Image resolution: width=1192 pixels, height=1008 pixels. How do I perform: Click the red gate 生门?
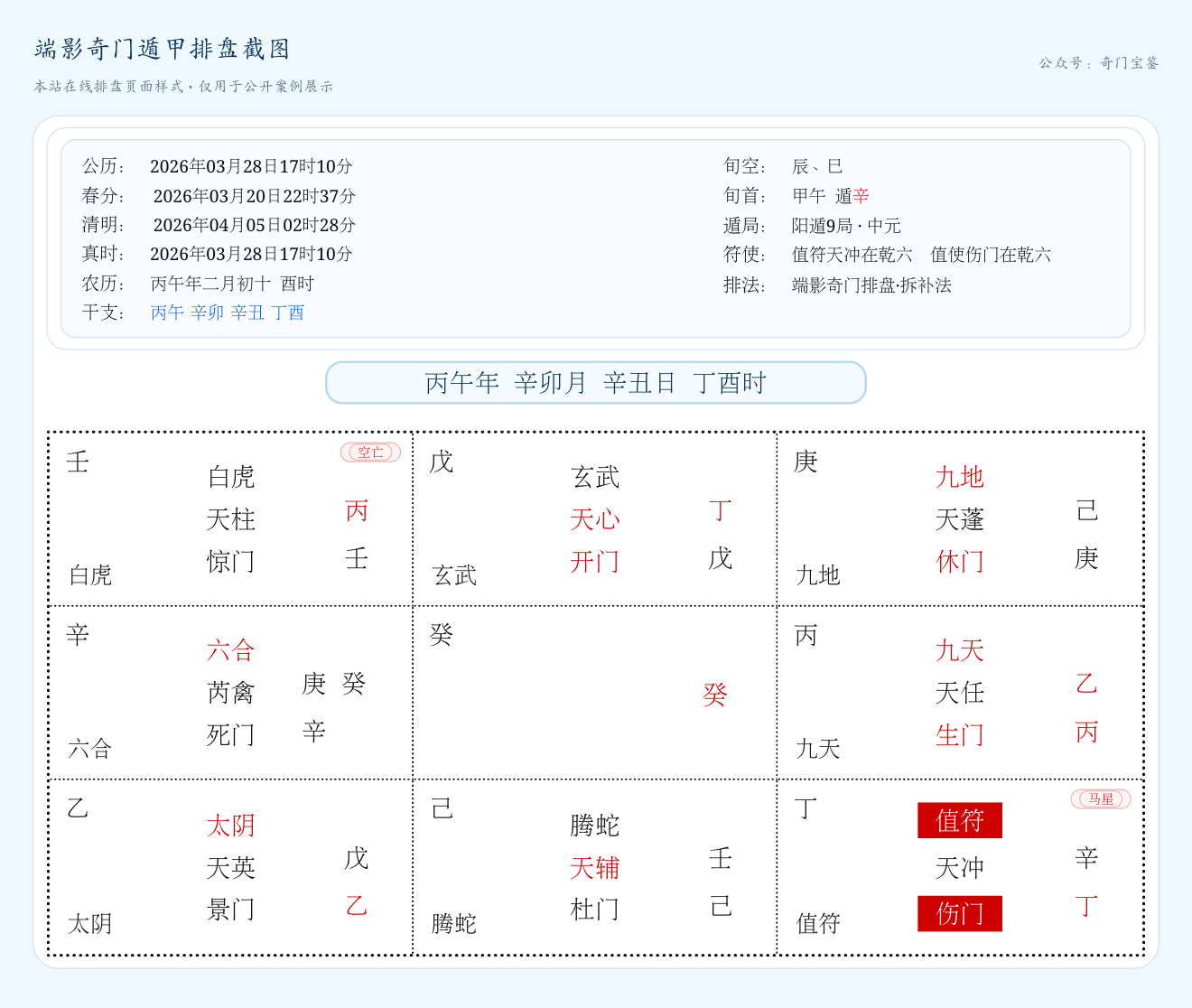(x=960, y=735)
